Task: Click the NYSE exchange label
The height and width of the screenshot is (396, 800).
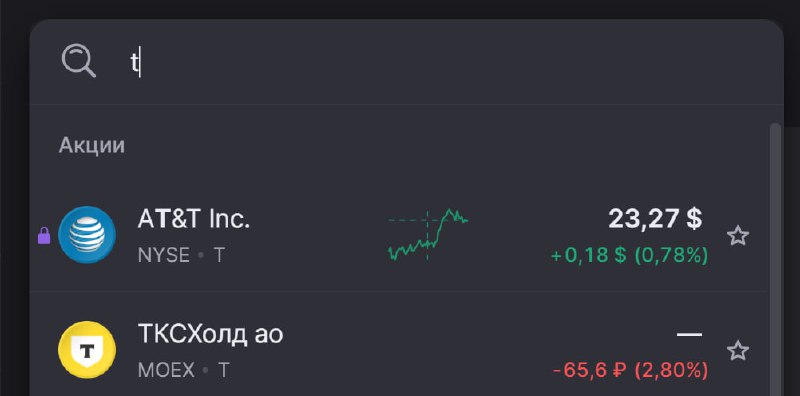Action: point(164,255)
